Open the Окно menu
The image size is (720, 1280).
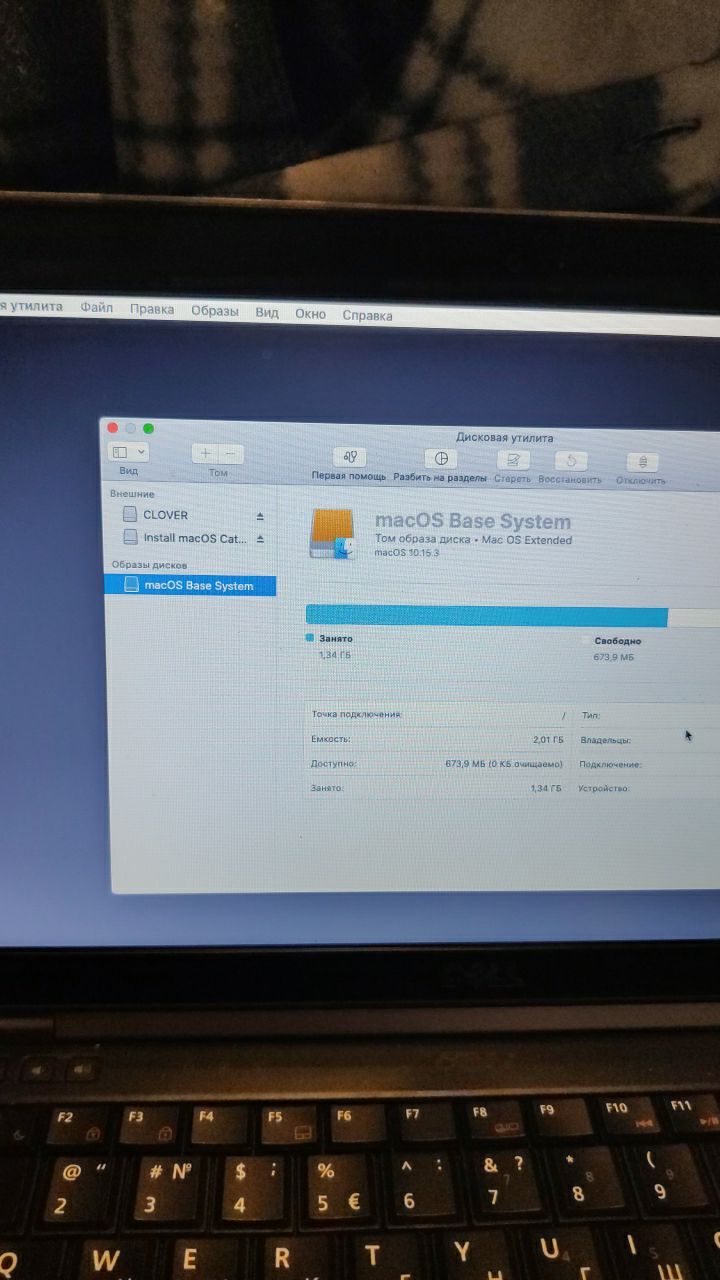click(x=310, y=313)
